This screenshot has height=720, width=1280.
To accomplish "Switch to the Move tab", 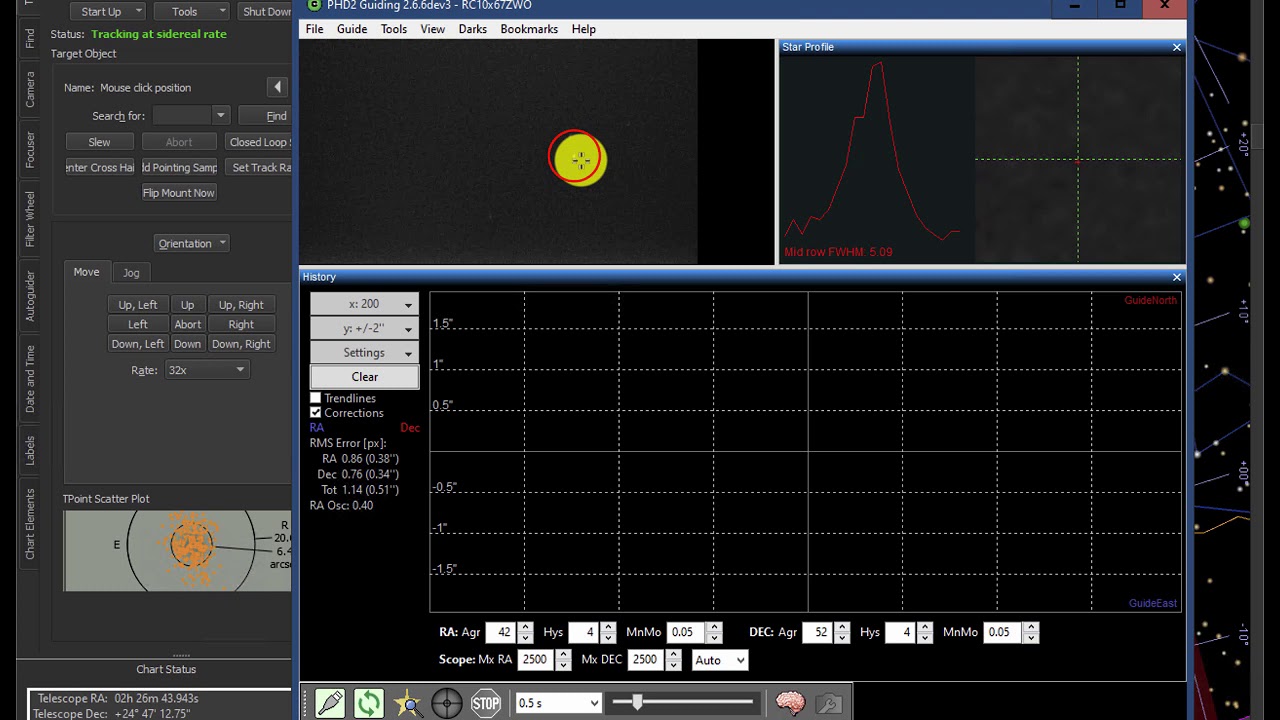I will point(86,272).
